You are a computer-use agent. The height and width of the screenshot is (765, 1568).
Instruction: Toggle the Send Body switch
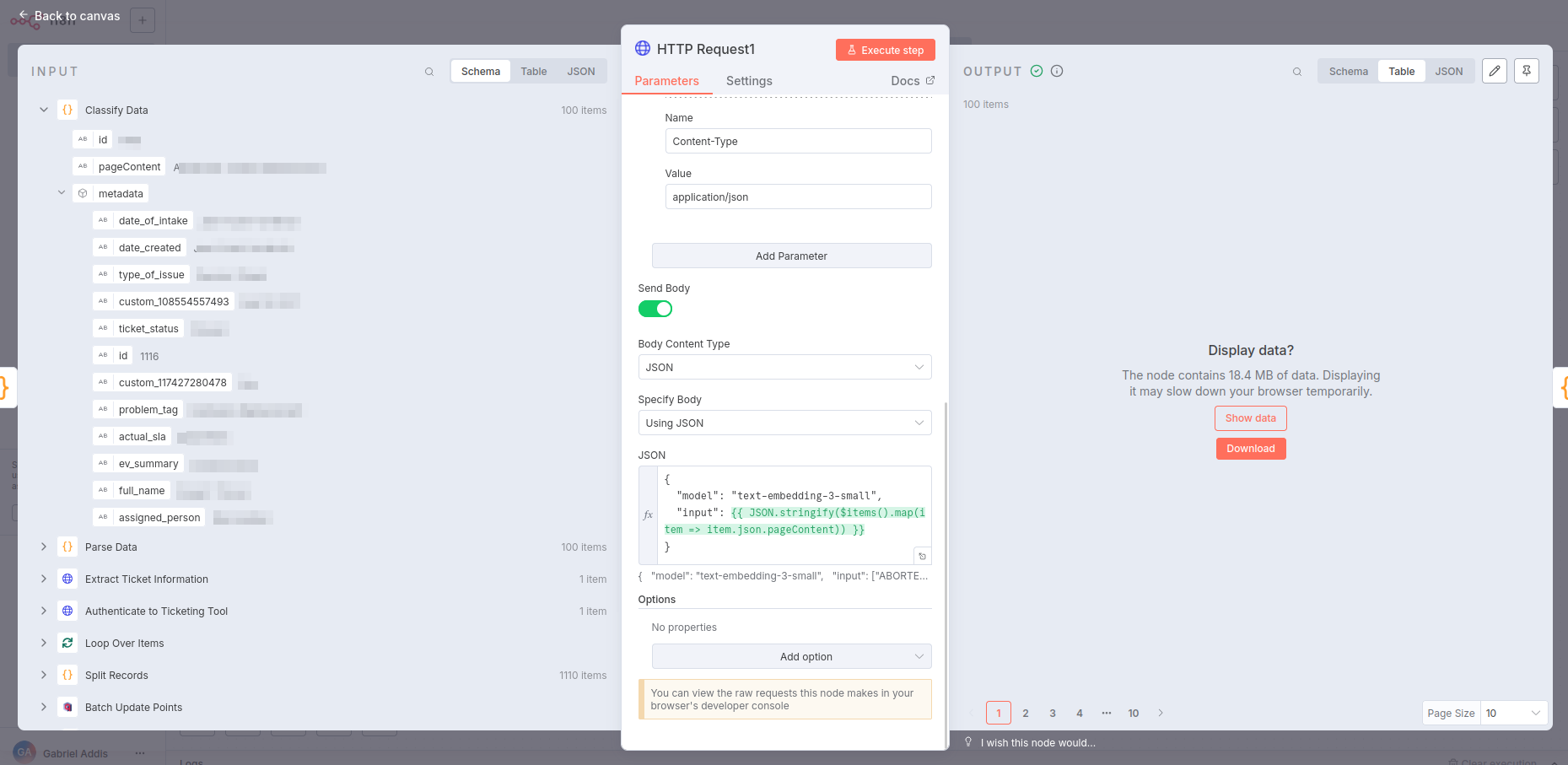click(x=655, y=309)
